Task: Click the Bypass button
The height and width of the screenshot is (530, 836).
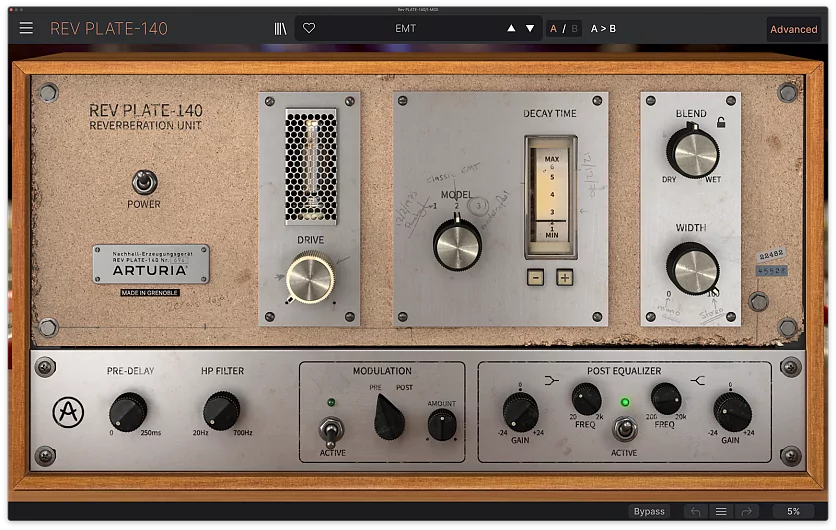Action: [649, 512]
